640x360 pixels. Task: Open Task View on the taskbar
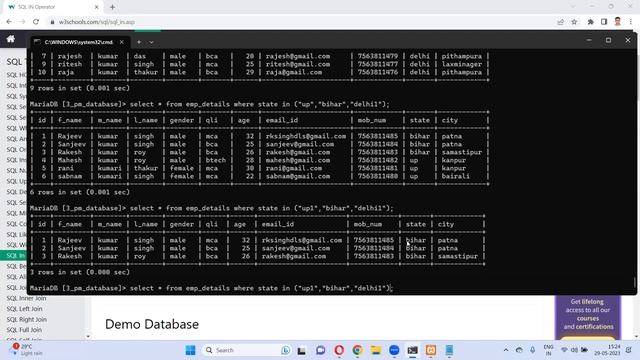[x=302, y=350]
